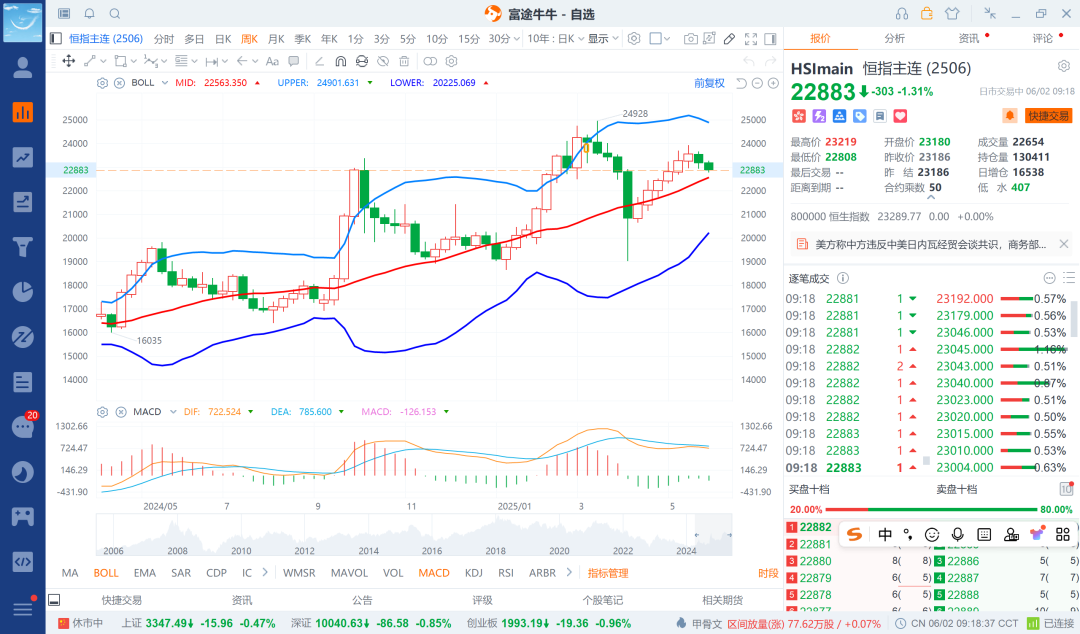
Task: Open the 10年 : 日K range dropdown
Action: pyautogui.click(x=556, y=39)
